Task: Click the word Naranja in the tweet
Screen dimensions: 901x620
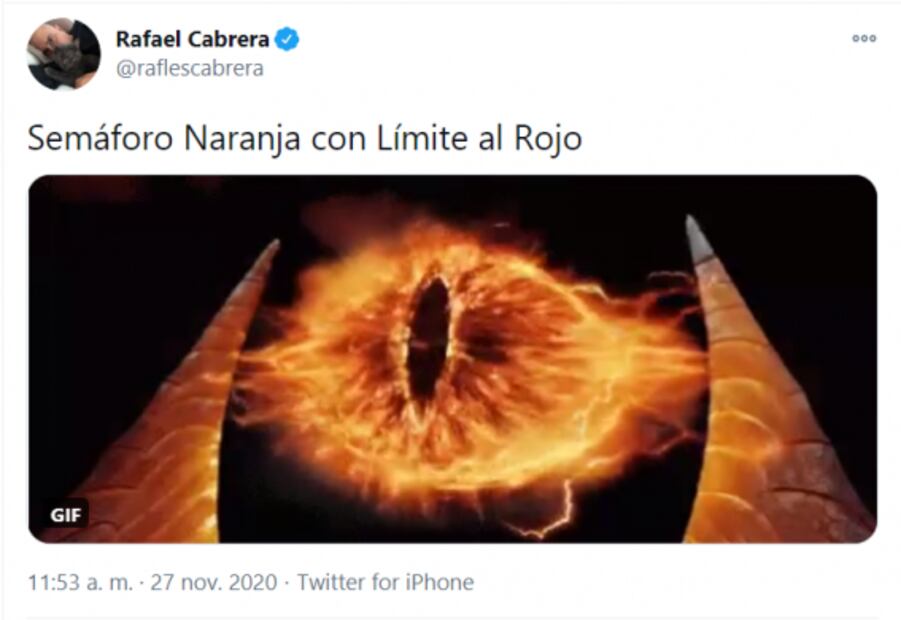Action: (242, 140)
